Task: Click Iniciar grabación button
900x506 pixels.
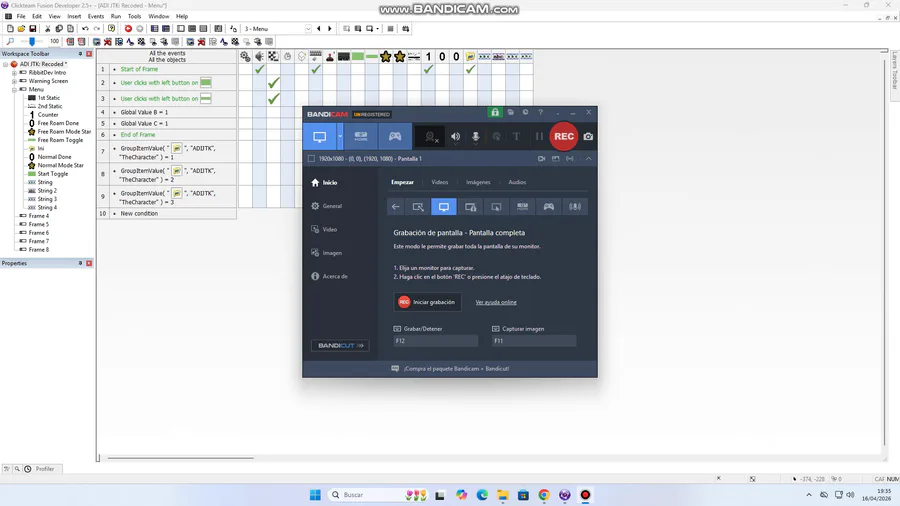Action: tap(427, 302)
